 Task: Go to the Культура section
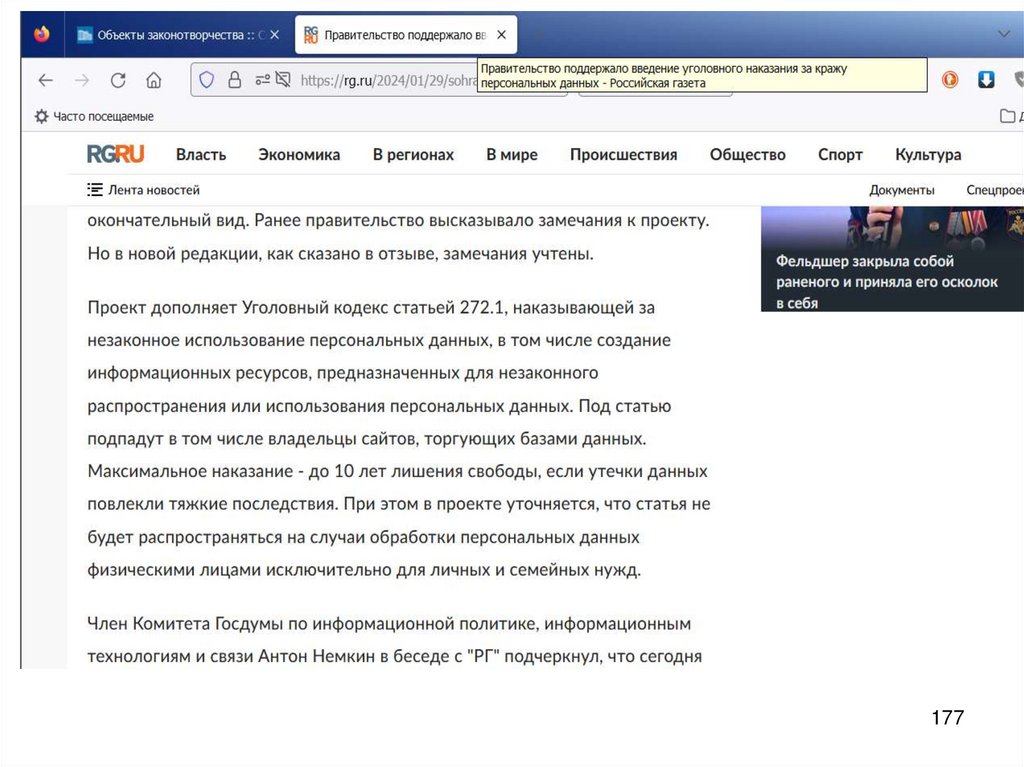coord(928,154)
